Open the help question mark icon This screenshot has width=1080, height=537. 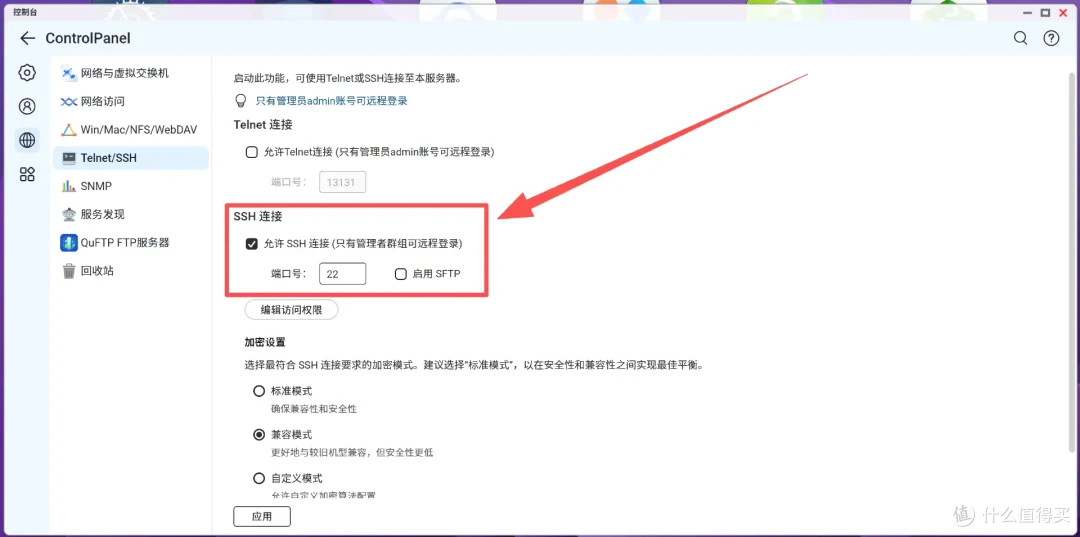coord(1051,39)
